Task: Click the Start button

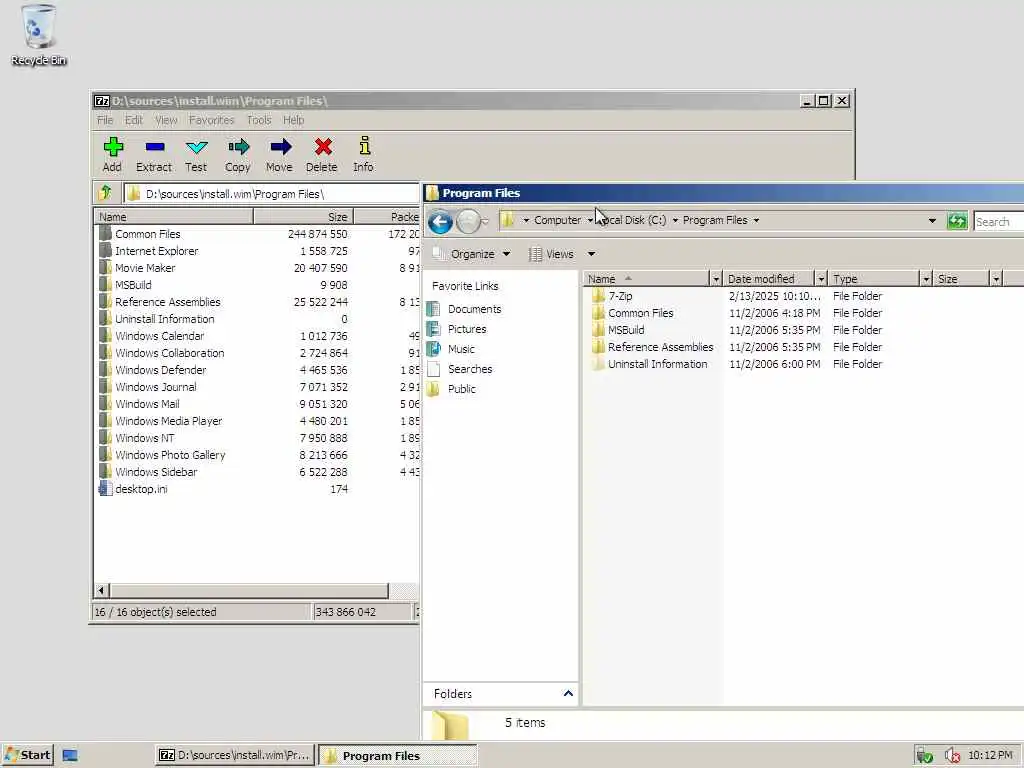Action: [x=27, y=756]
